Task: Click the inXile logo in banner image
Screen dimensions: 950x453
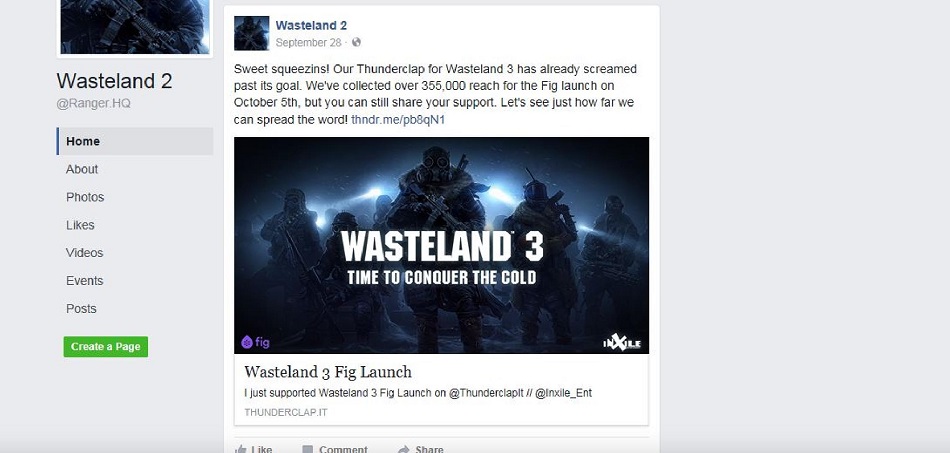Action: click(622, 343)
